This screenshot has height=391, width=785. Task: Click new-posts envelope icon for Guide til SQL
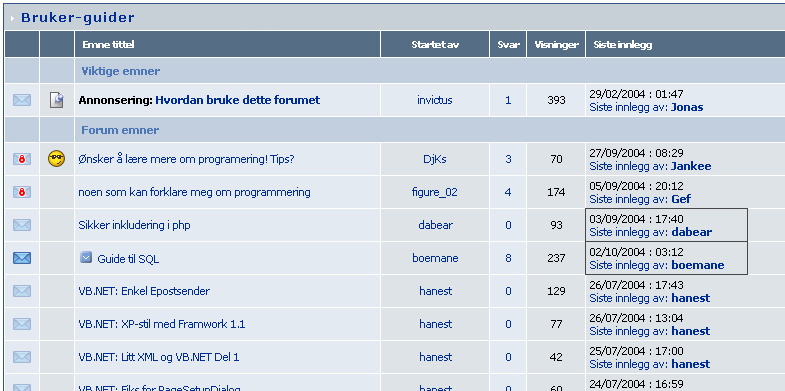(x=22, y=258)
